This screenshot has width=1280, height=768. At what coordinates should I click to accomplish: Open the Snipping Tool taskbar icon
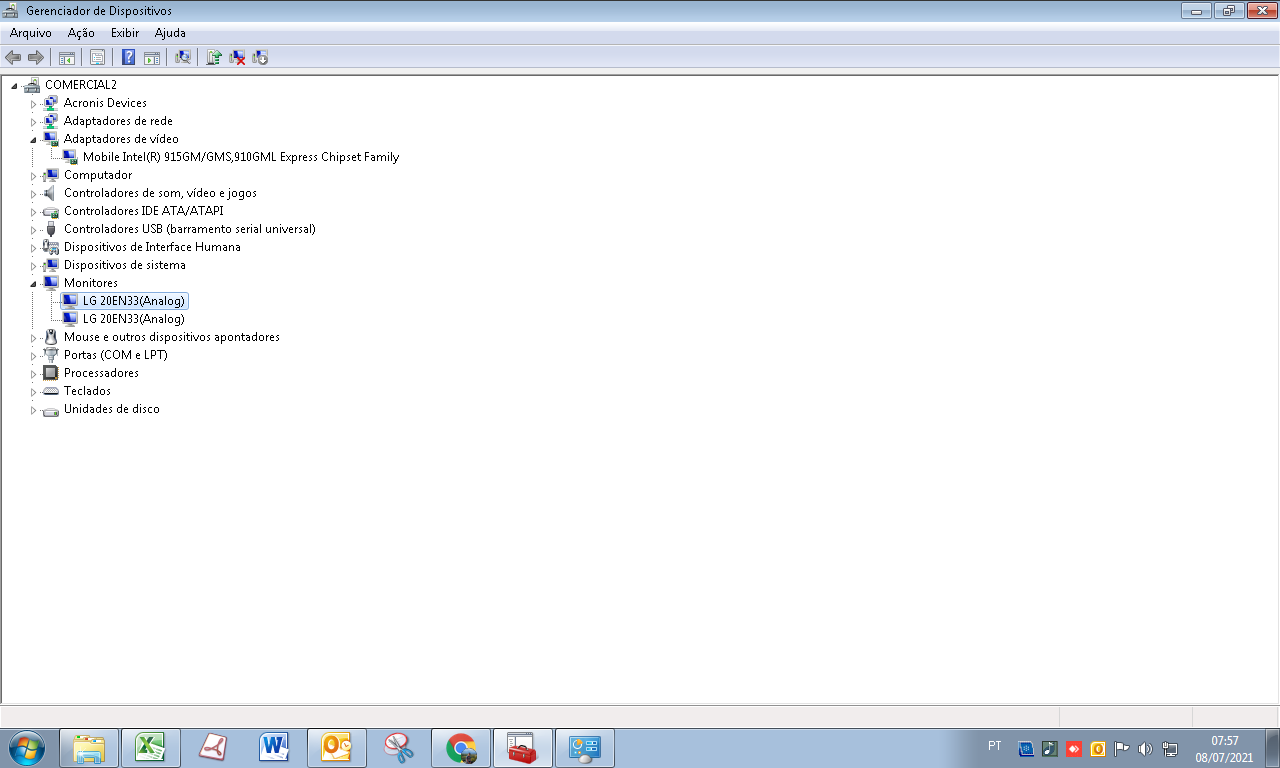click(x=399, y=748)
